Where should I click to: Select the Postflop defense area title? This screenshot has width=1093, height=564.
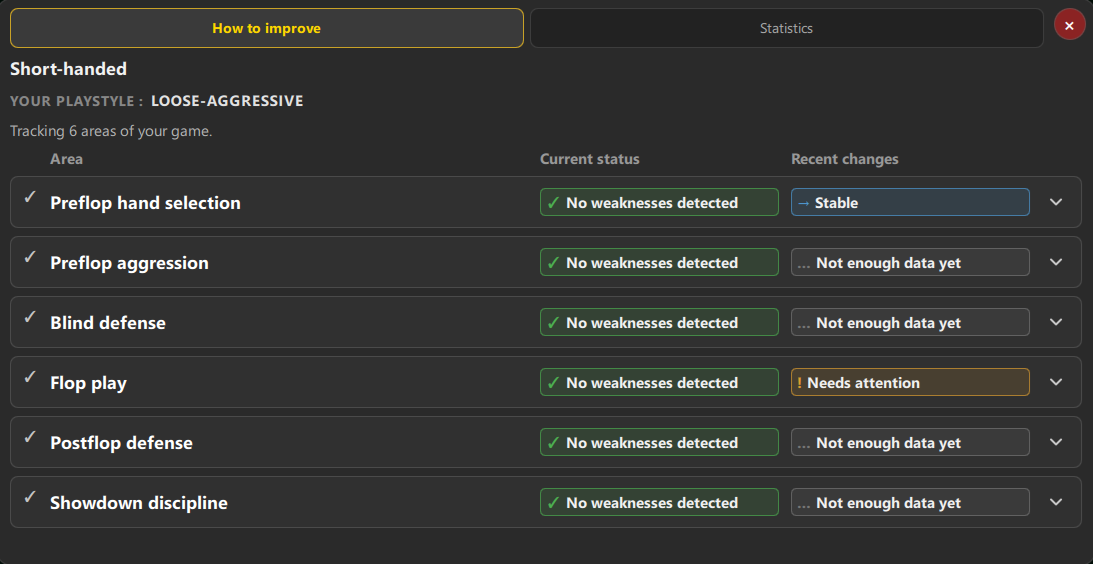pyautogui.click(x=121, y=443)
